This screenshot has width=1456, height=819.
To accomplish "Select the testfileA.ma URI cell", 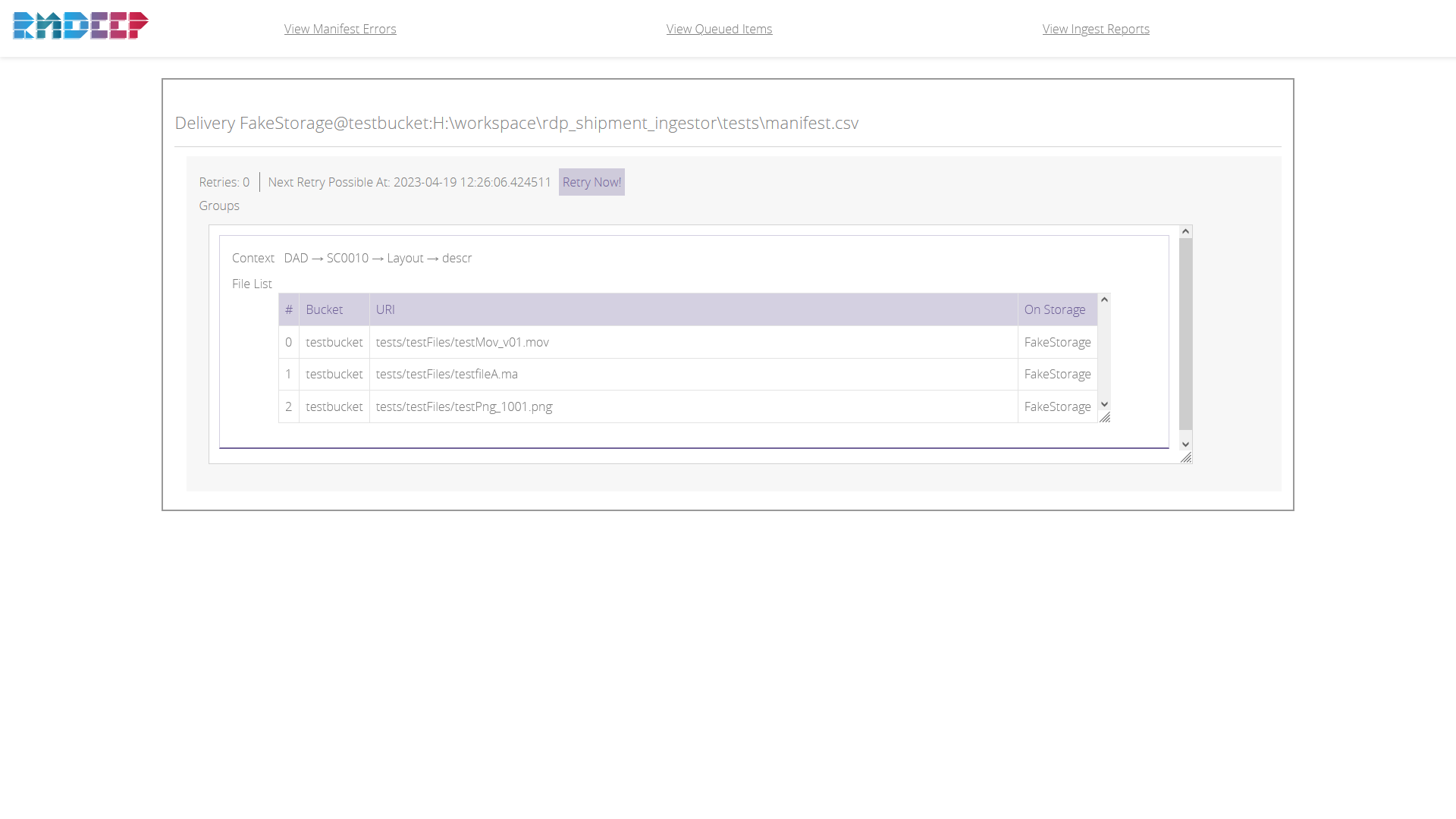I will (447, 375).
